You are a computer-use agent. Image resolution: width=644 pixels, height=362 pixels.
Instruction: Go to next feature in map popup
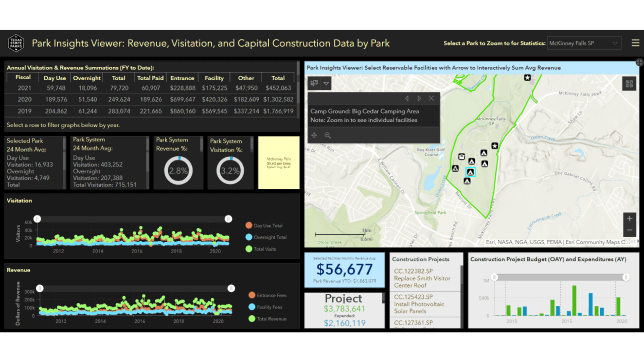click(x=419, y=99)
